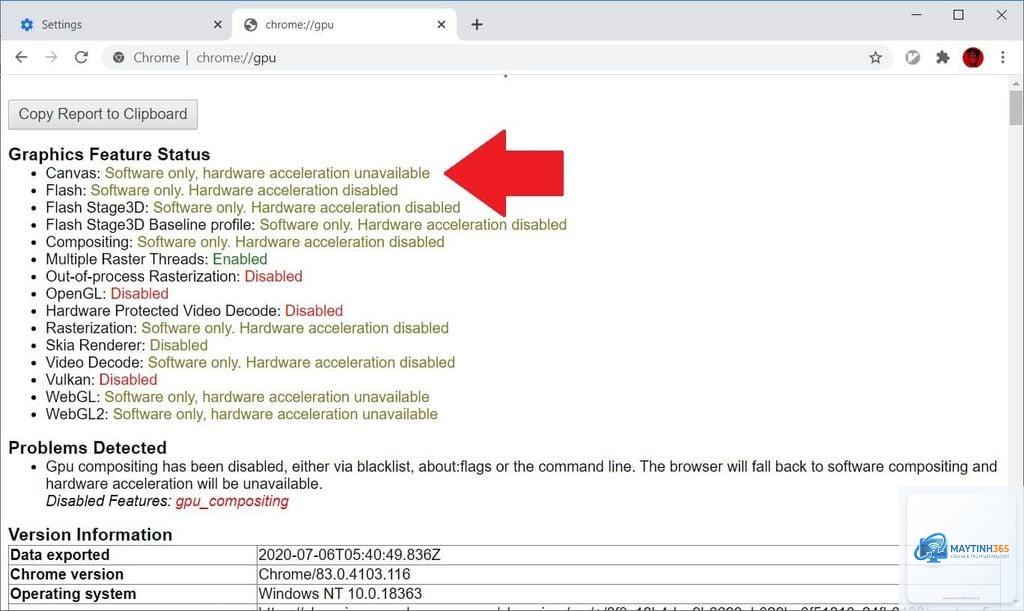Click the timestamp 2020-07-06T05:40:49.836Z
This screenshot has width=1024, height=611.
pyautogui.click(x=349, y=555)
